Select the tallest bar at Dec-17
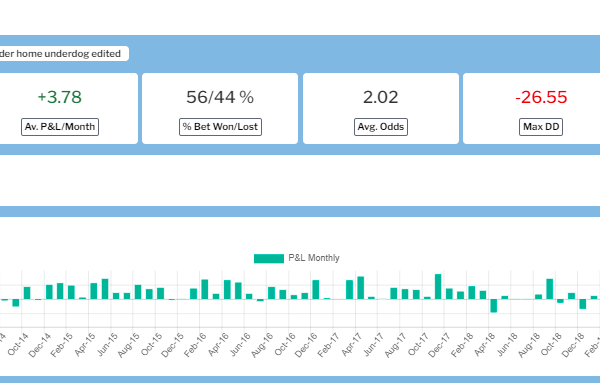Viewport: 600px width, 390px height. coord(438,287)
